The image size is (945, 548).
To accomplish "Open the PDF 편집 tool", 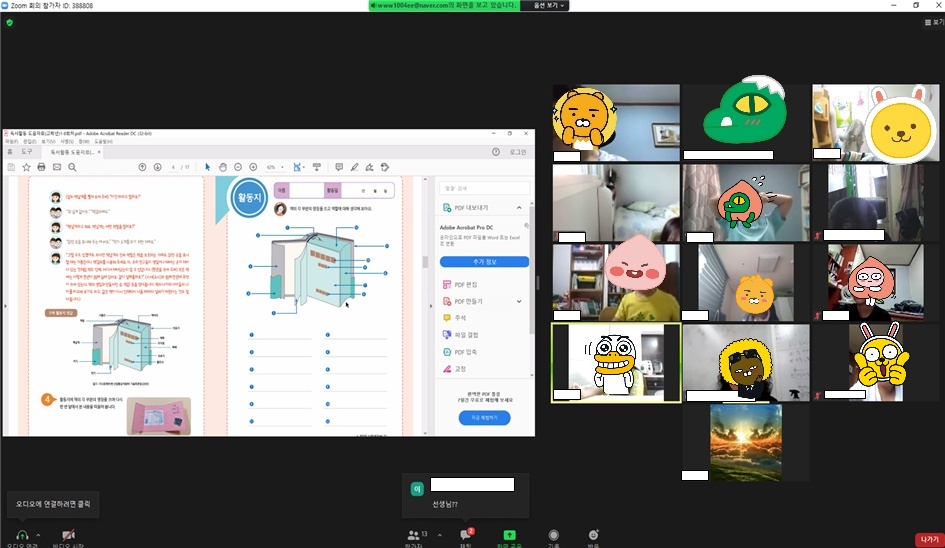I will 460,285.
